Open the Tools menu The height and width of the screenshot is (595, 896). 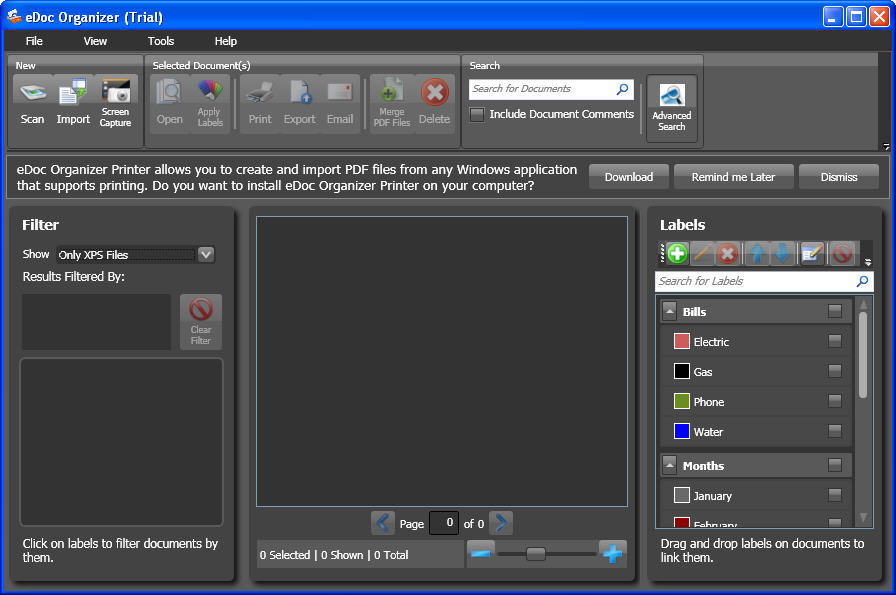(x=161, y=41)
